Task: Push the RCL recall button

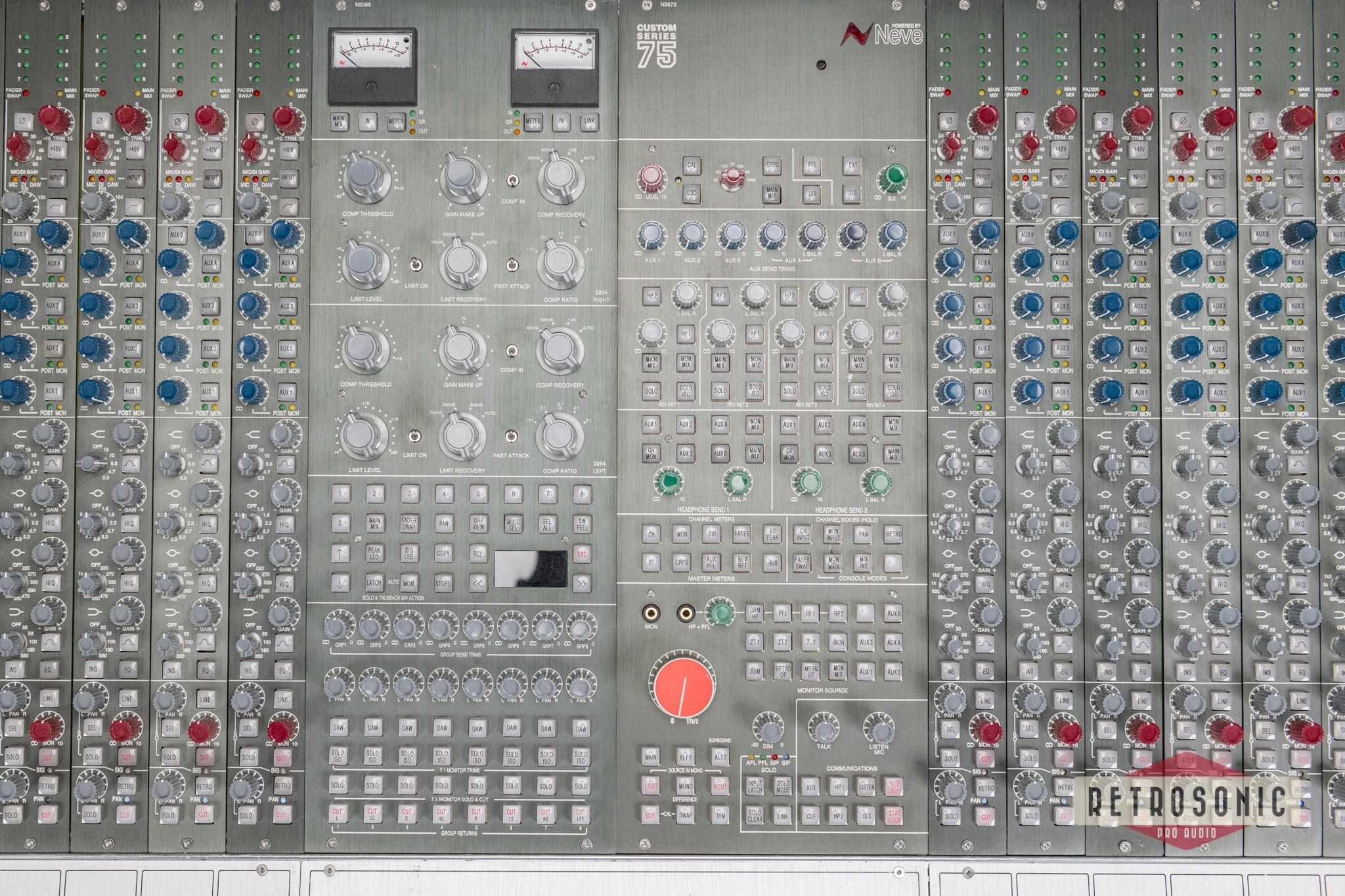Action: coord(477,553)
